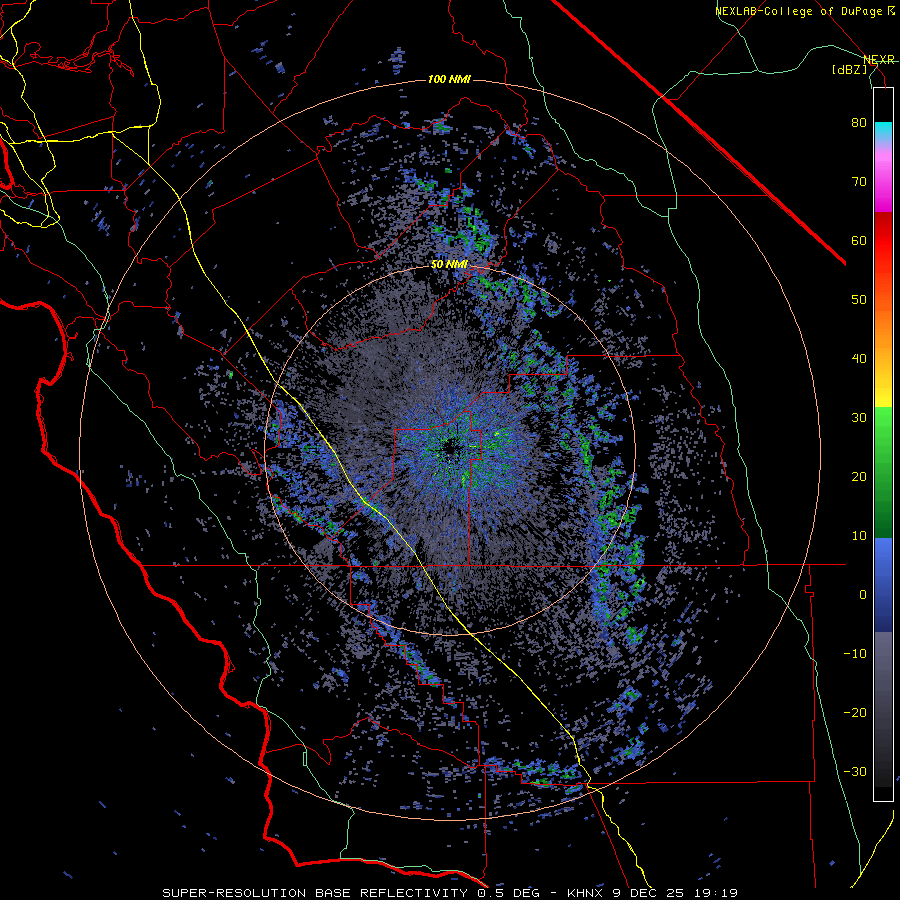Click the -10 value on the dBZ scale

pos(855,654)
